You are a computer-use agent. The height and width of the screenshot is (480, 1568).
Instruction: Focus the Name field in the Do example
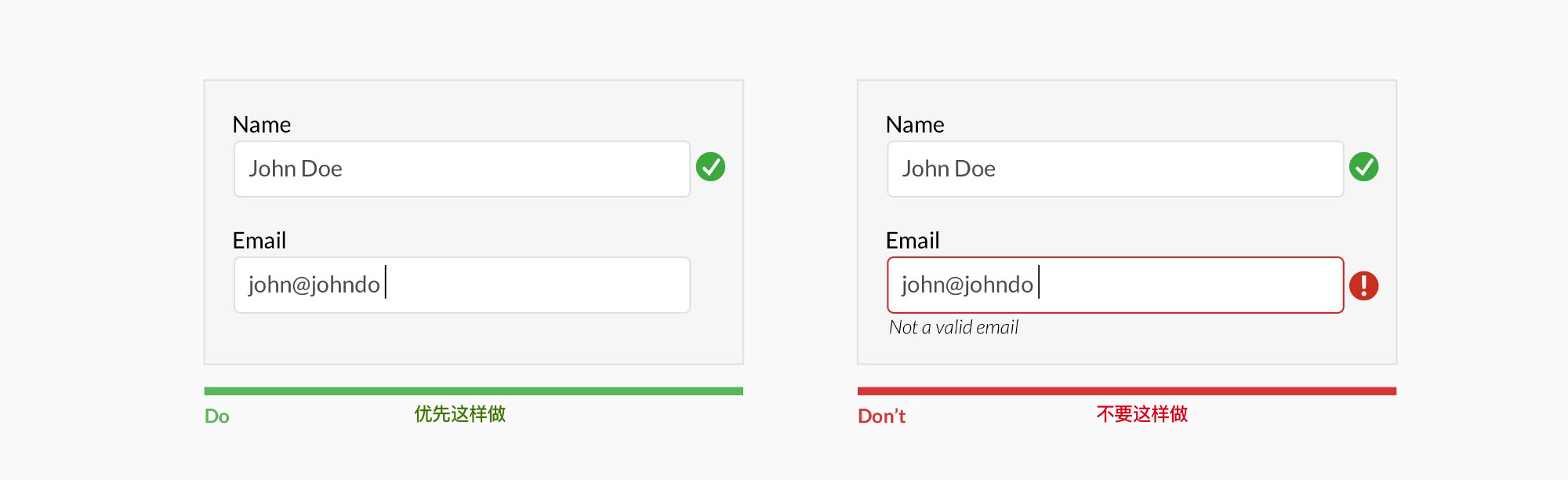[x=462, y=169]
